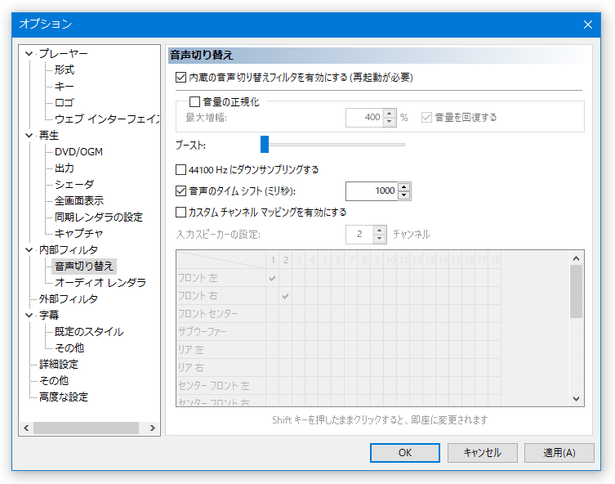
Task: Select その他 under 字幕
Action: click(69, 348)
